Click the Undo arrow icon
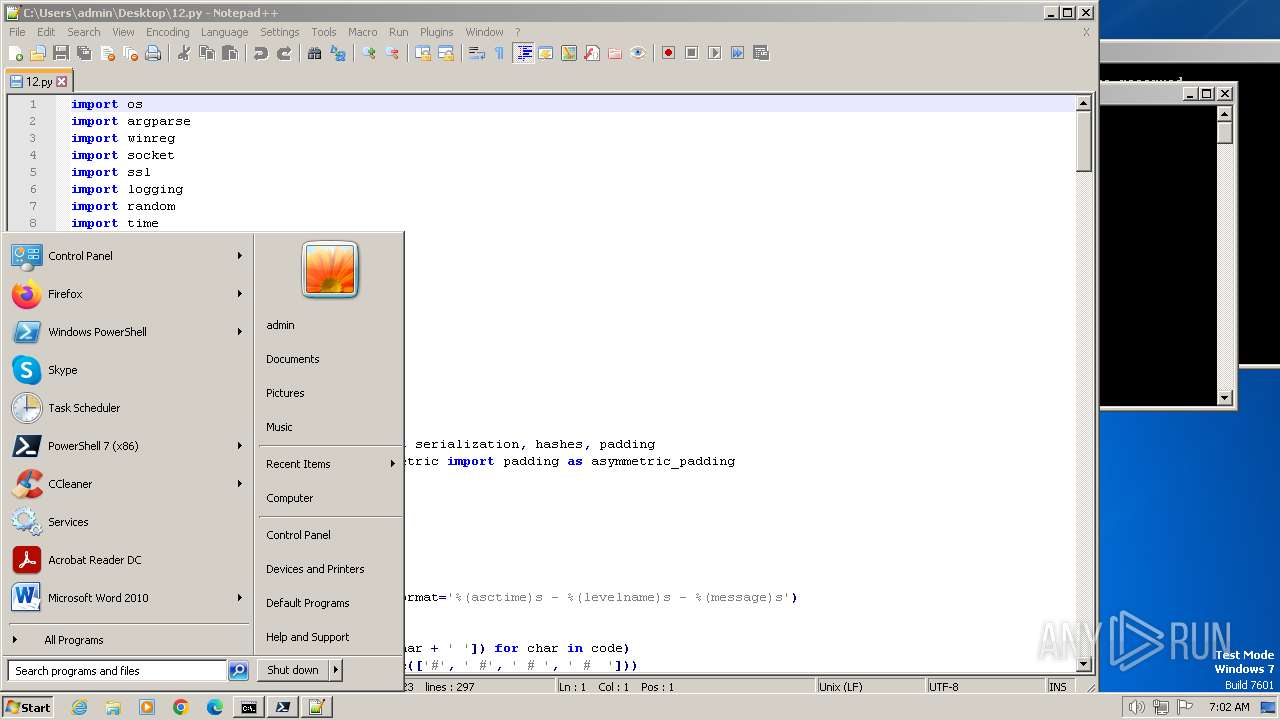The height and width of the screenshot is (720, 1280). tap(261, 53)
